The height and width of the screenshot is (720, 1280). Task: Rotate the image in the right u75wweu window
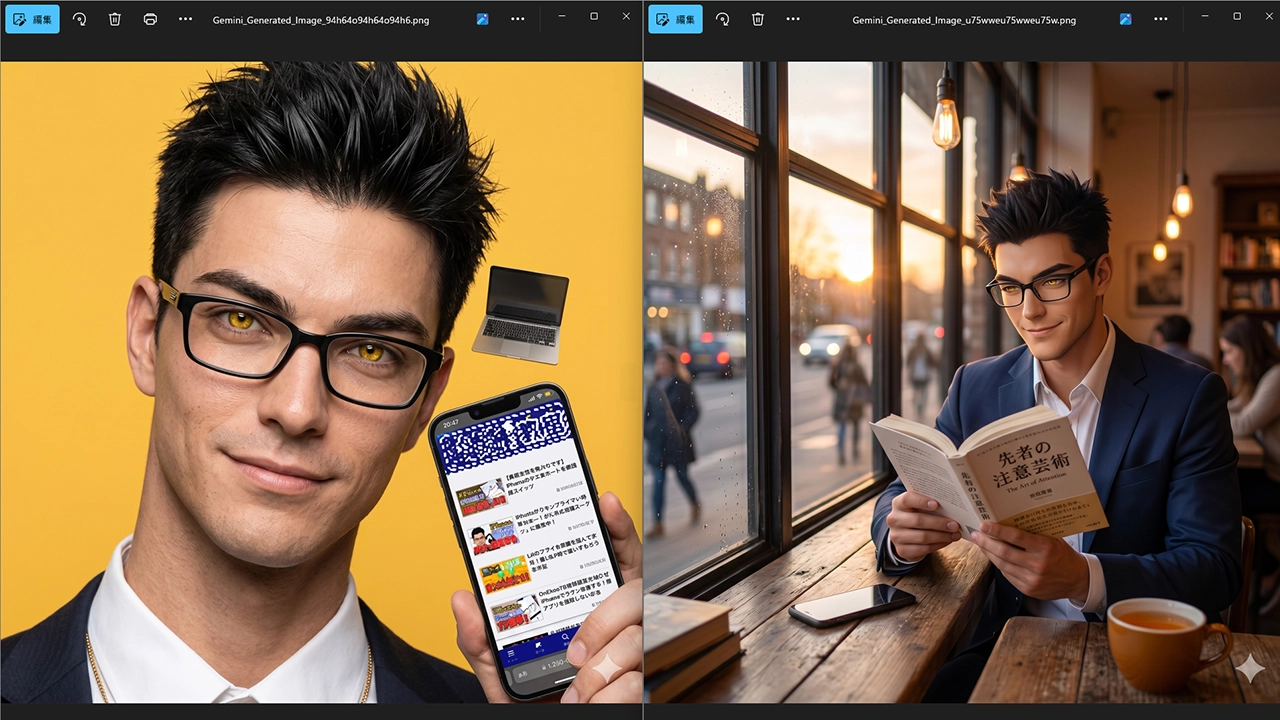pos(722,19)
